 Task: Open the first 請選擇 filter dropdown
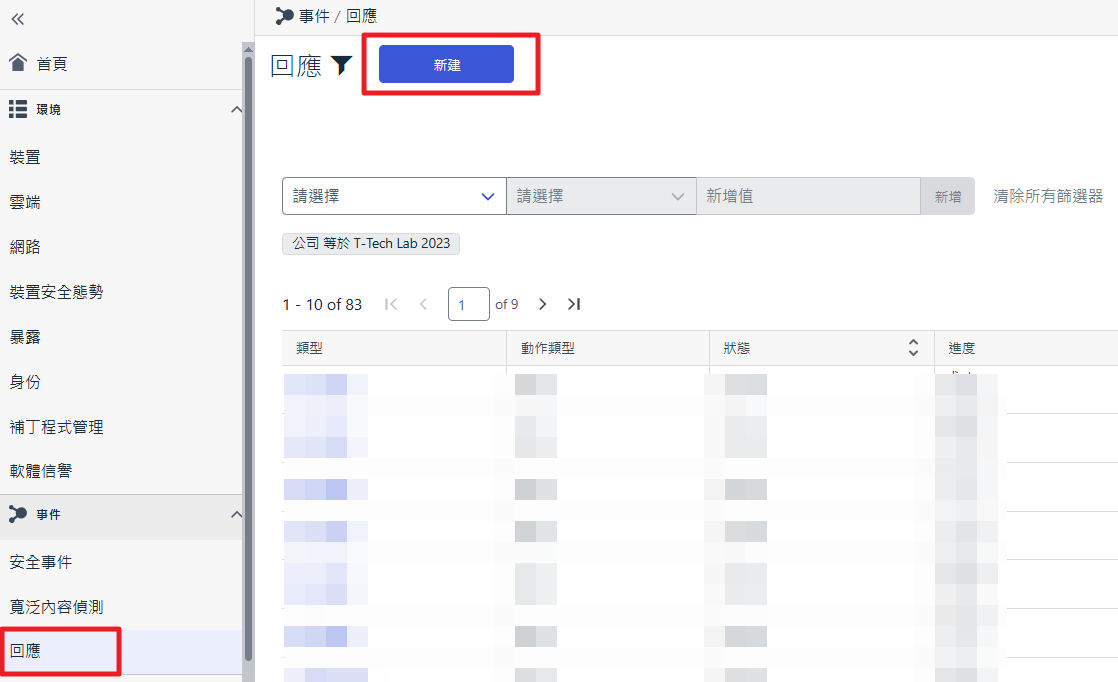pos(394,196)
